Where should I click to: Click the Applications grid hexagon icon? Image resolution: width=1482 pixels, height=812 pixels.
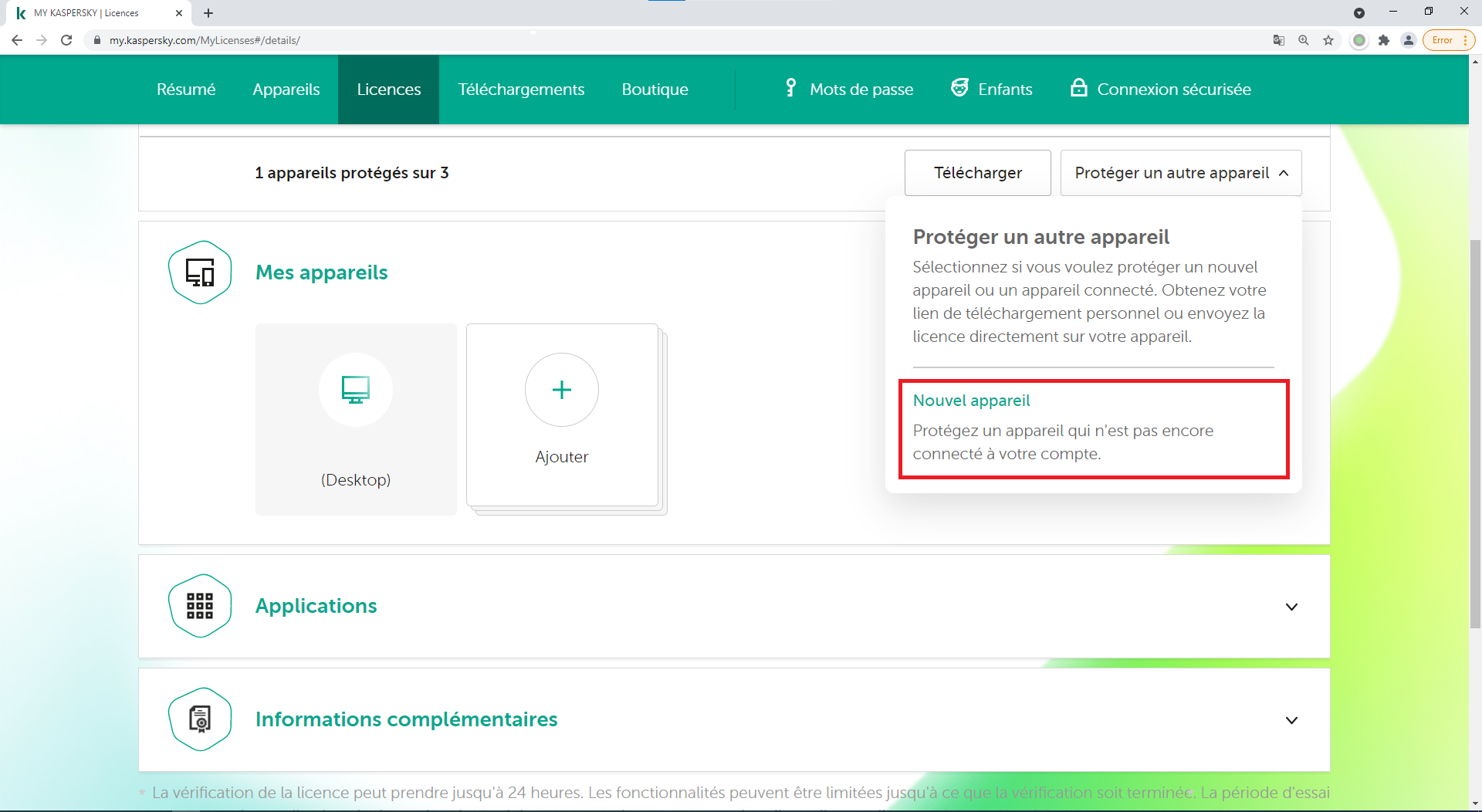coord(200,606)
